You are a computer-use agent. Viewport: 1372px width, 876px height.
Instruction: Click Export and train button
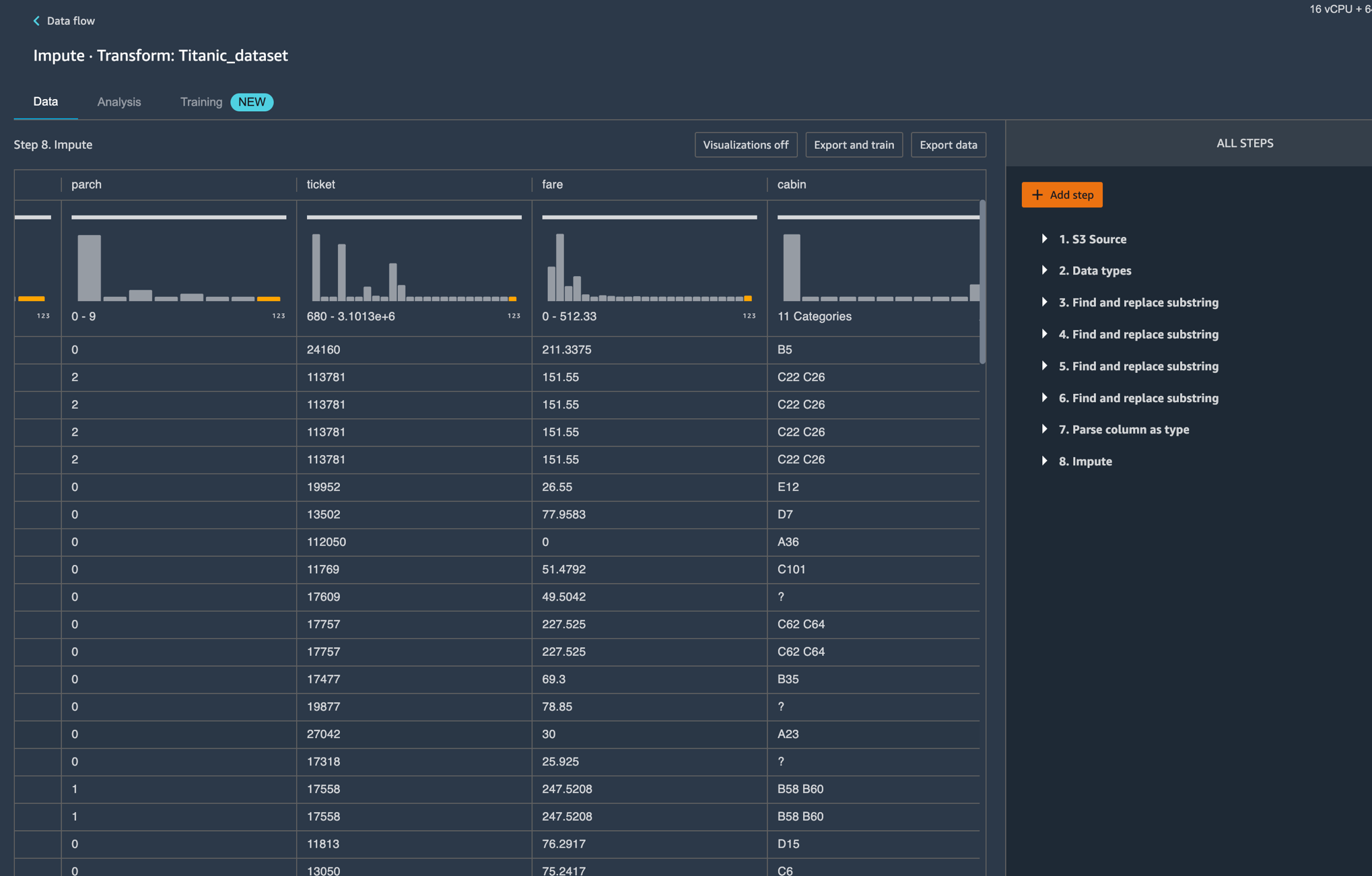pyautogui.click(x=853, y=145)
